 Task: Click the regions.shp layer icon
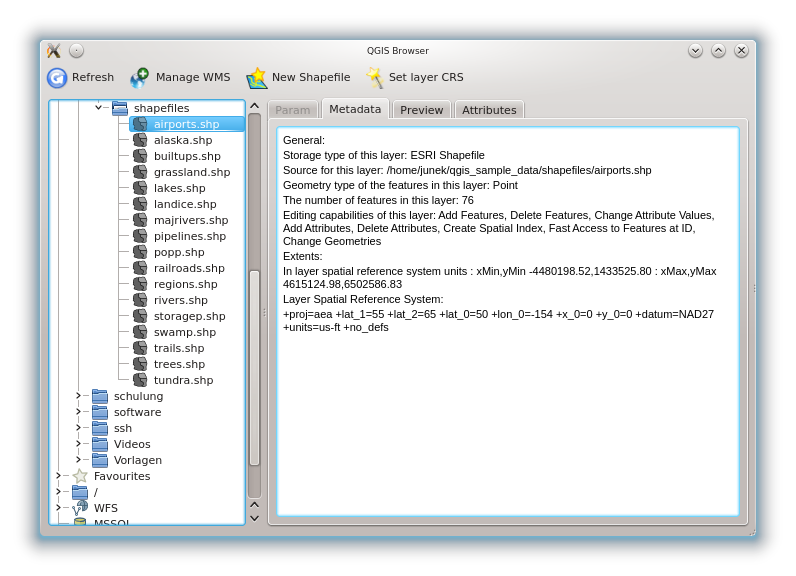[x=140, y=284]
